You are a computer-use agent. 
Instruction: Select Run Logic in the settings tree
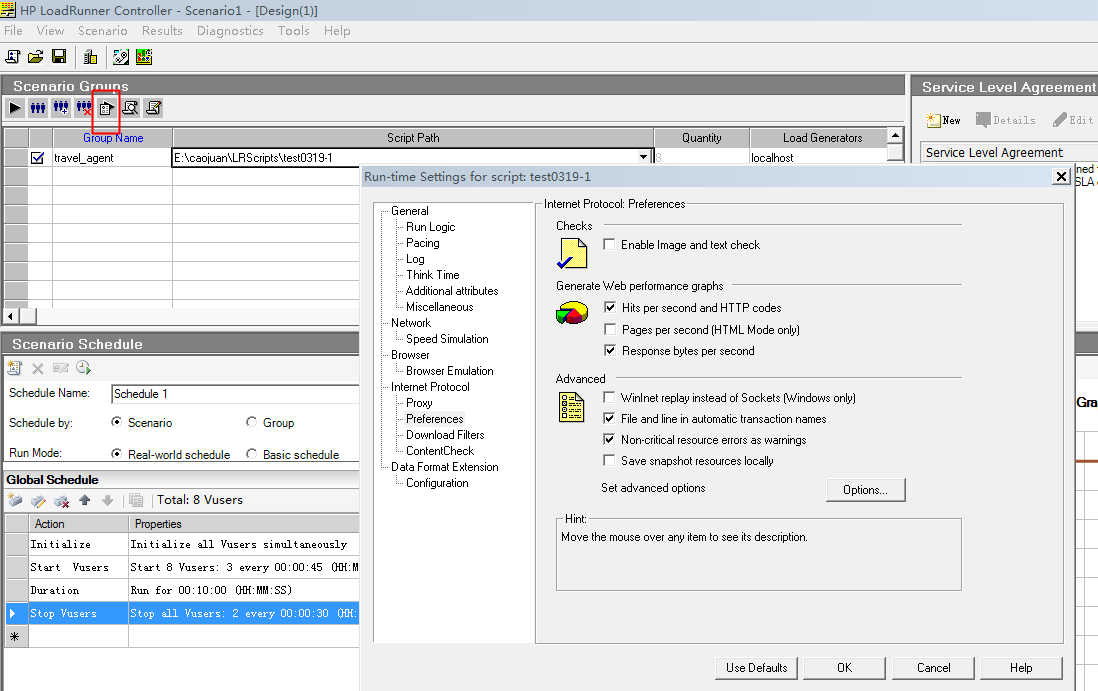(431, 227)
